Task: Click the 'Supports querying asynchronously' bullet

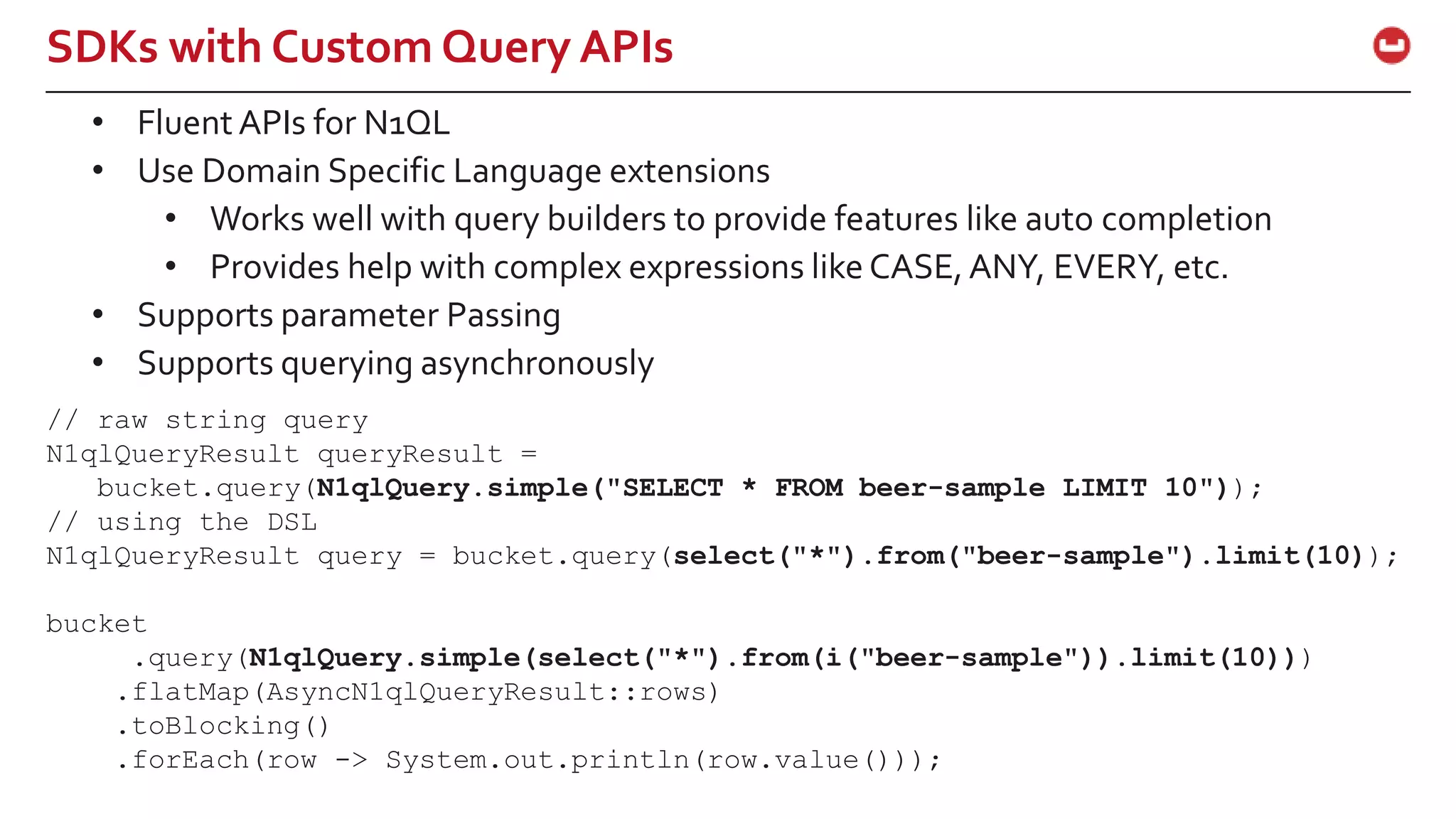Action: coord(395,364)
